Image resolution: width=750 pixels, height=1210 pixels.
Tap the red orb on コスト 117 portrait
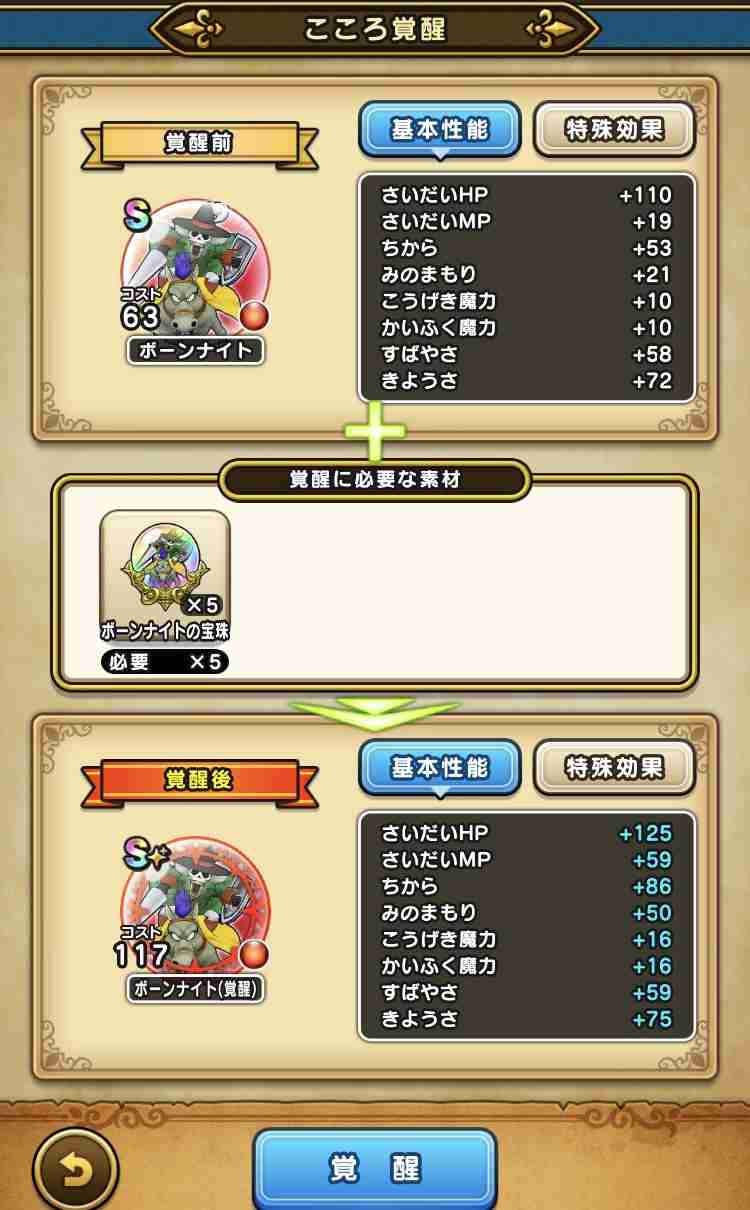(255, 952)
